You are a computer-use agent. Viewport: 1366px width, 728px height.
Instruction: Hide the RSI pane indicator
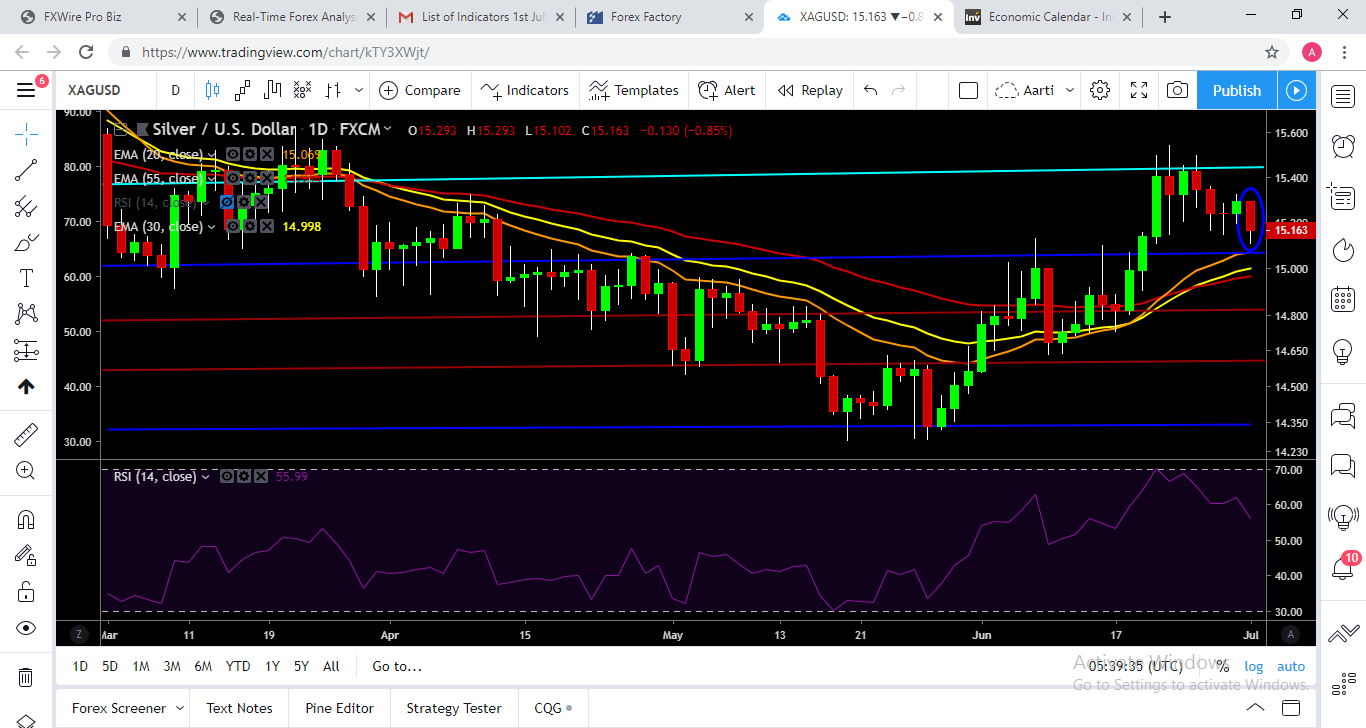[x=227, y=477]
